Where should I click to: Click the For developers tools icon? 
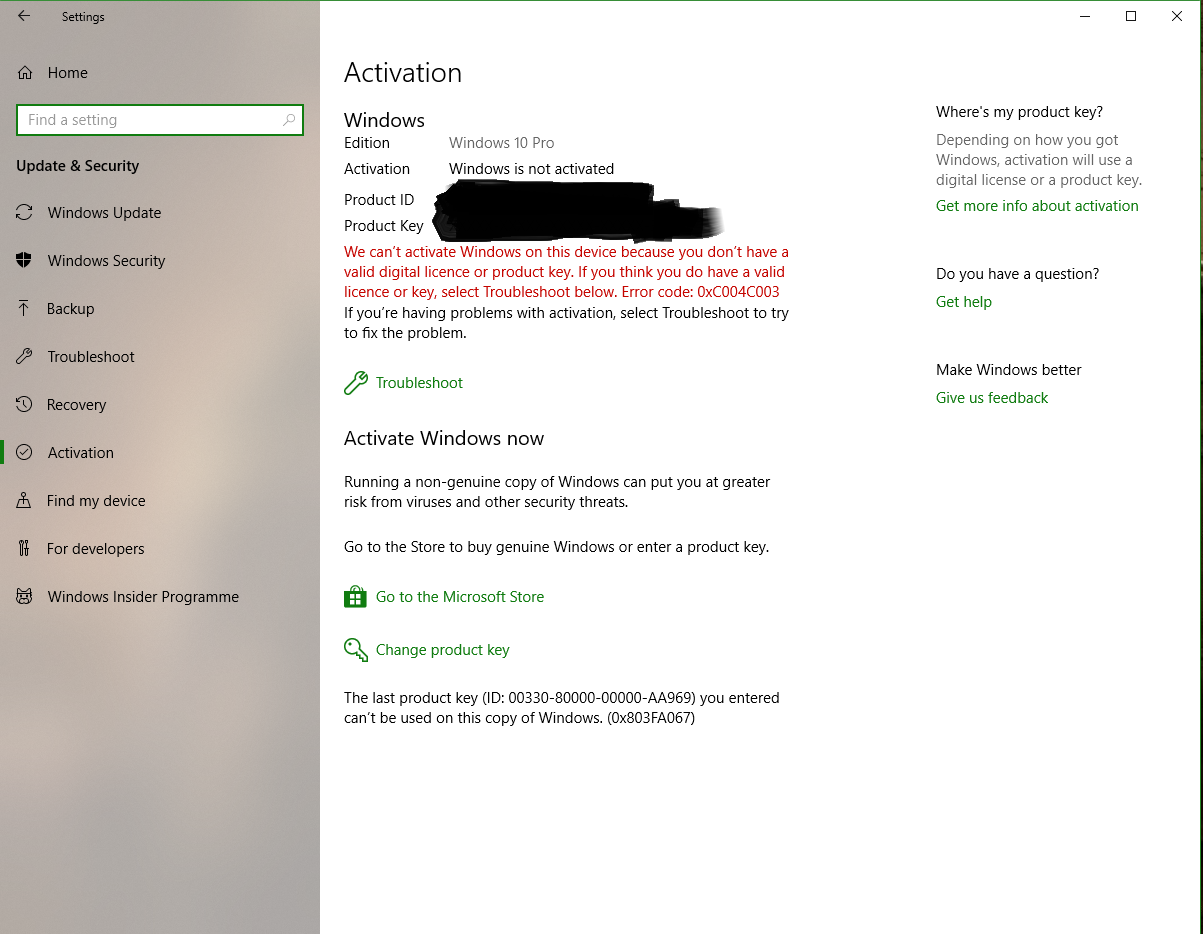click(24, 548)
